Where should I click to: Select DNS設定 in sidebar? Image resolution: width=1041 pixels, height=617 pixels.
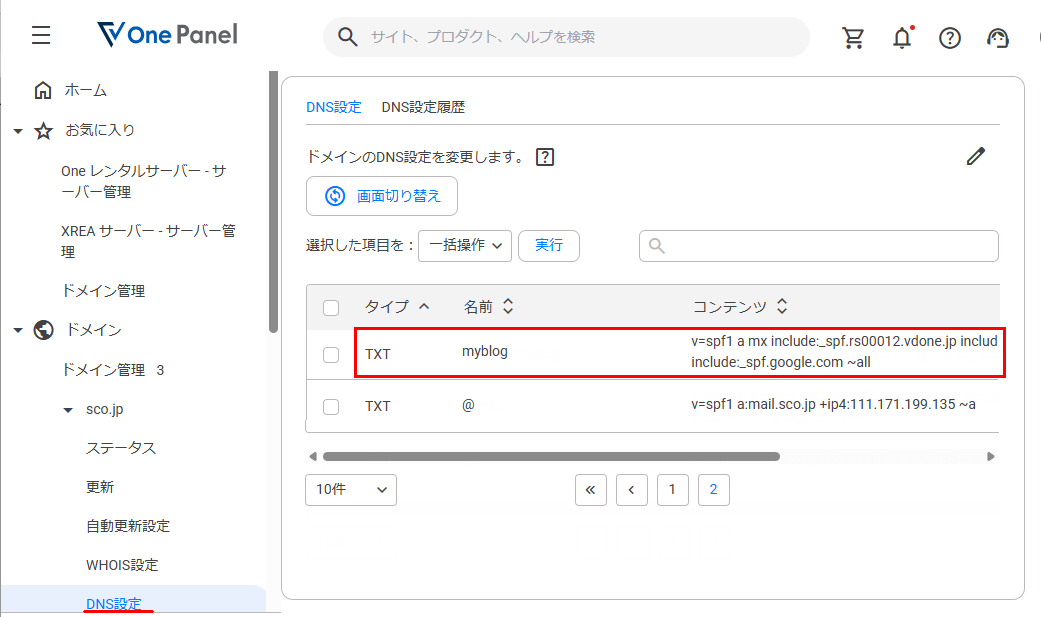tap(114, 604)
